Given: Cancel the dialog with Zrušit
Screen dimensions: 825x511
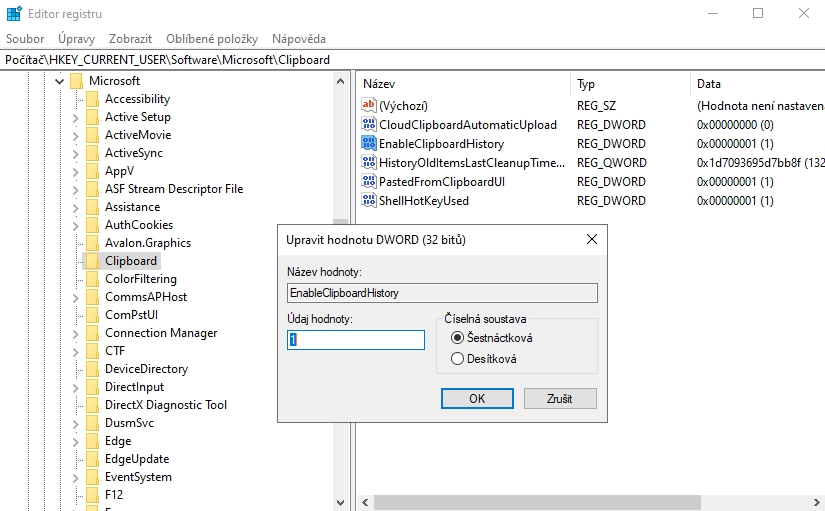Looking at the screenshot, I should pyautogui.click(x=560, y=398).
